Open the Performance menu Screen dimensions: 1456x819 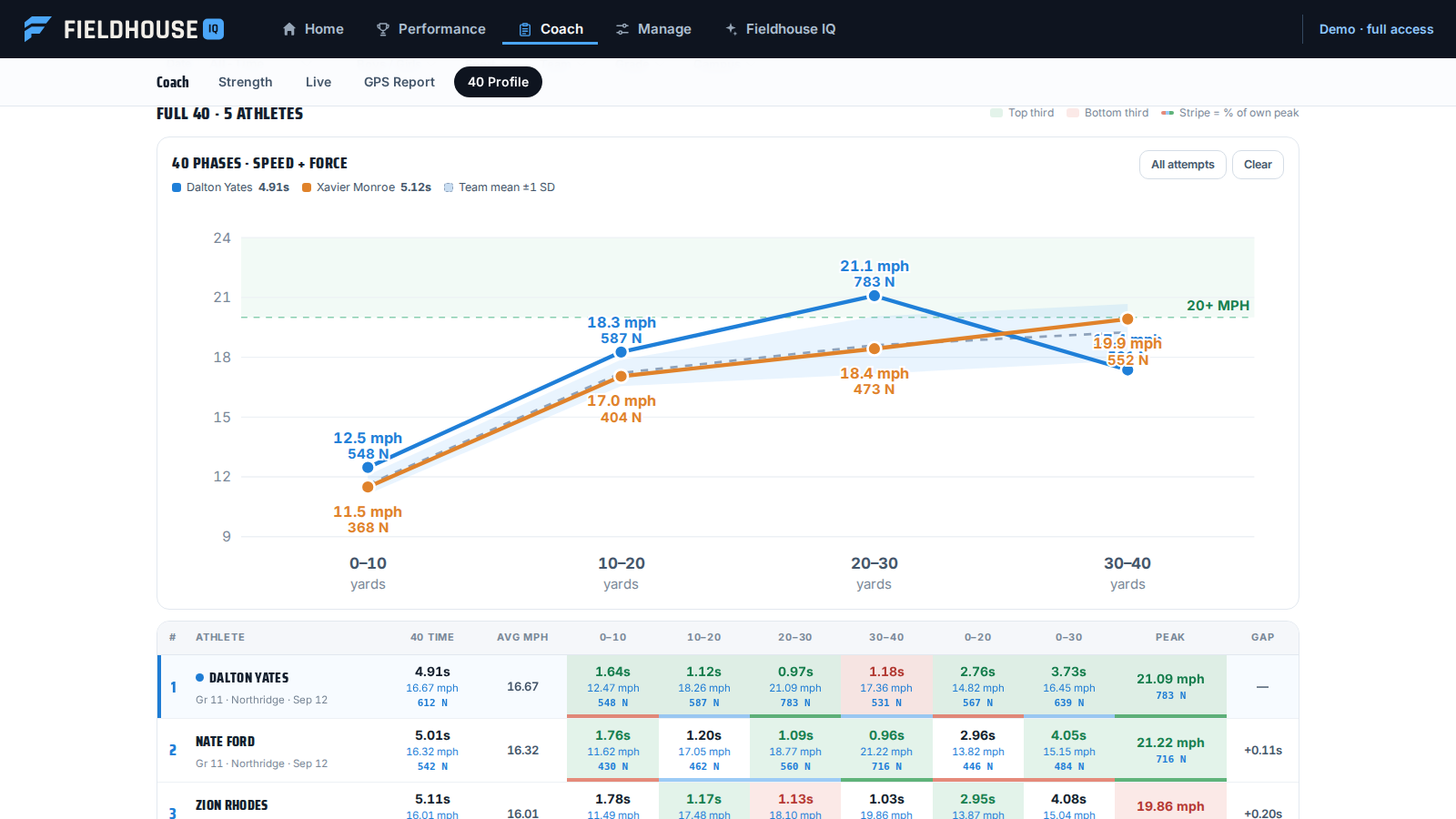[x=431, y=29]
